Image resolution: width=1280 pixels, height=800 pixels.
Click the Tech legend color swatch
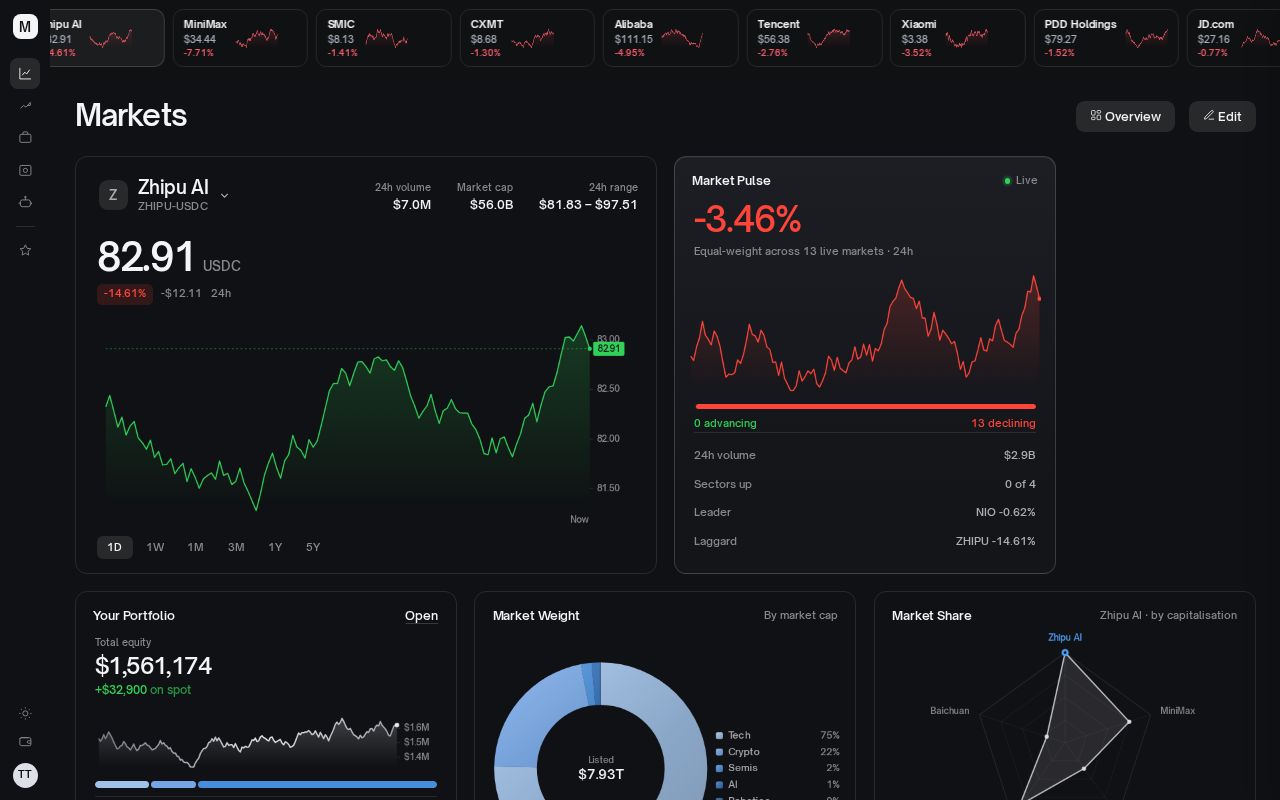click(719, 736)
